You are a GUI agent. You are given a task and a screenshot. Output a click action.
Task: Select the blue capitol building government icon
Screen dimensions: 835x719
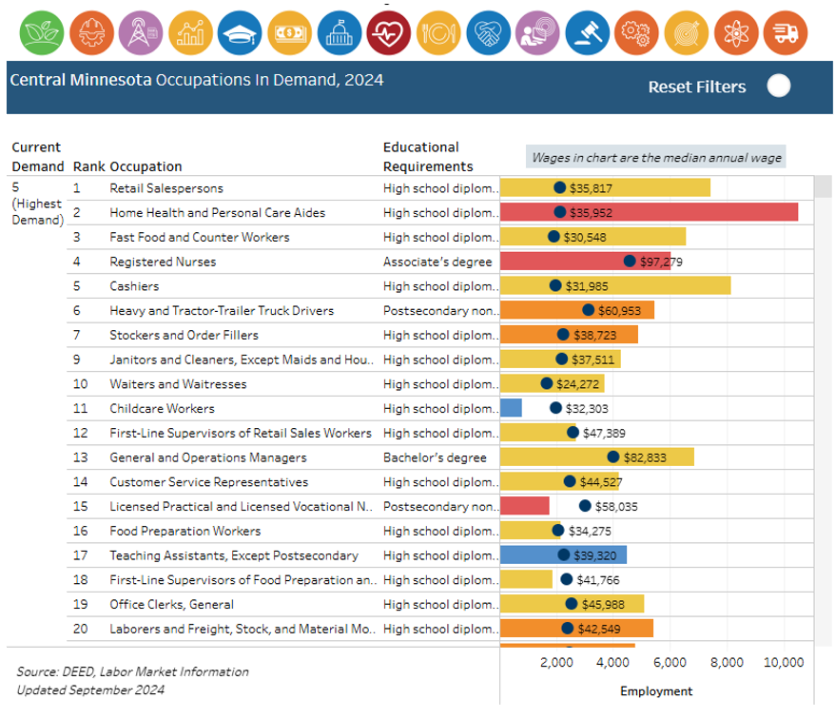pyautogui.click(x=339, y=33)
